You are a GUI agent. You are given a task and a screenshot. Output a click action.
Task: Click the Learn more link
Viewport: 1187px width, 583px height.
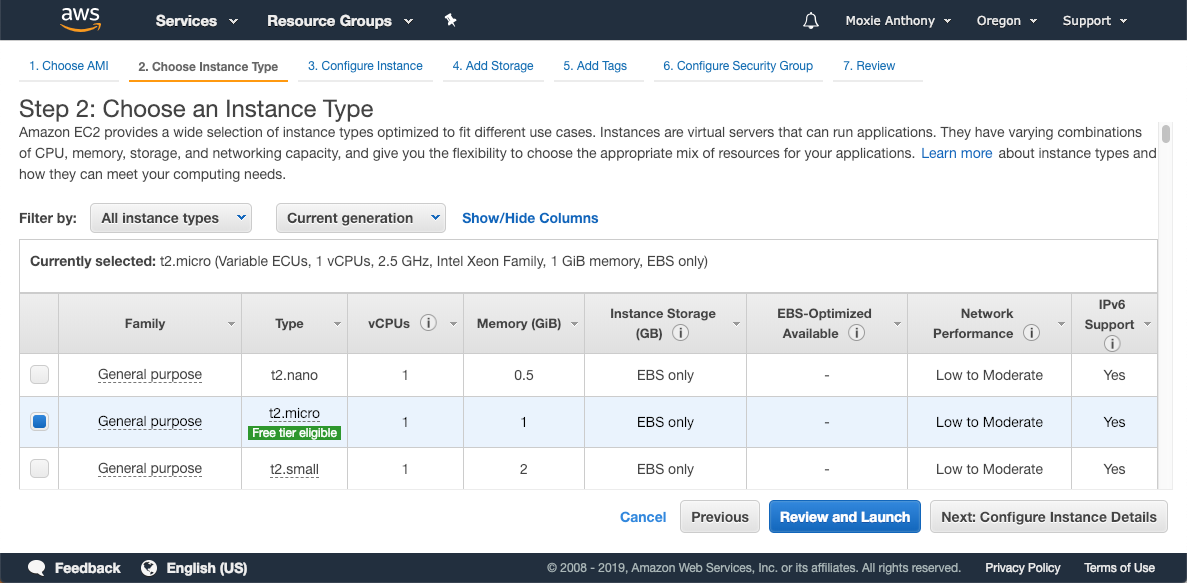click(956, 153)
